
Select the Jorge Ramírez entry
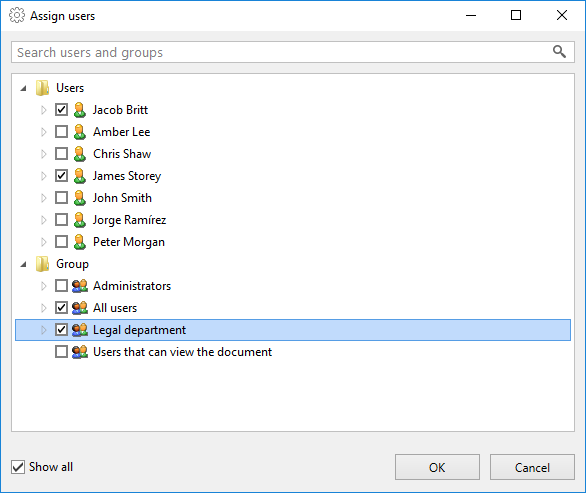pos(129,220)
